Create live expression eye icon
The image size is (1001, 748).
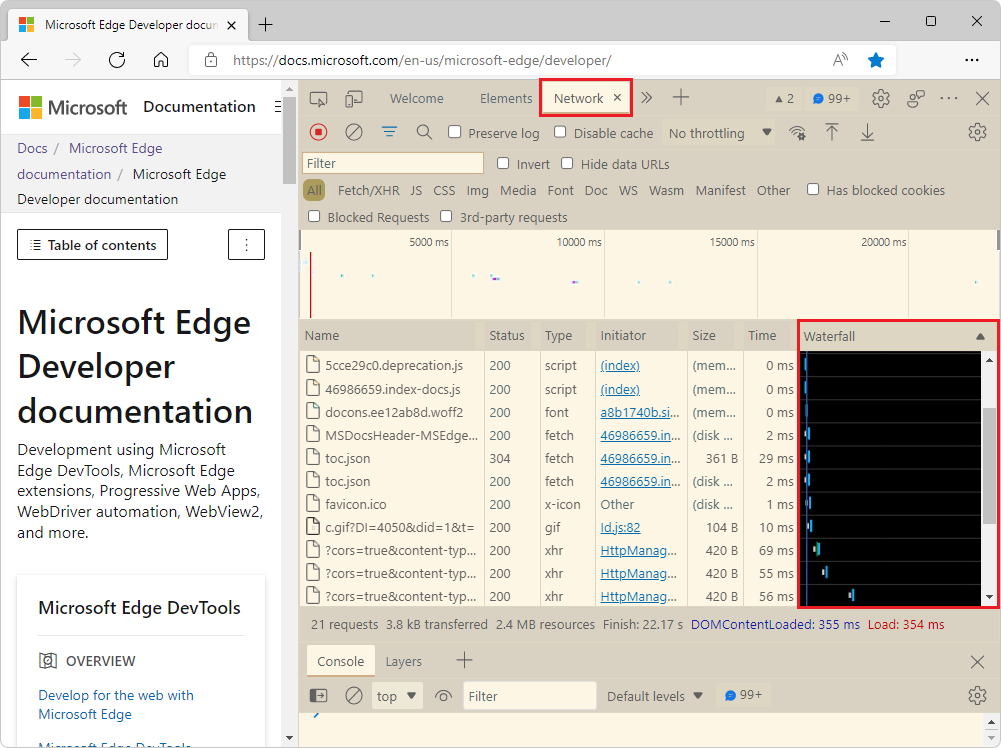tap(443, 696)
